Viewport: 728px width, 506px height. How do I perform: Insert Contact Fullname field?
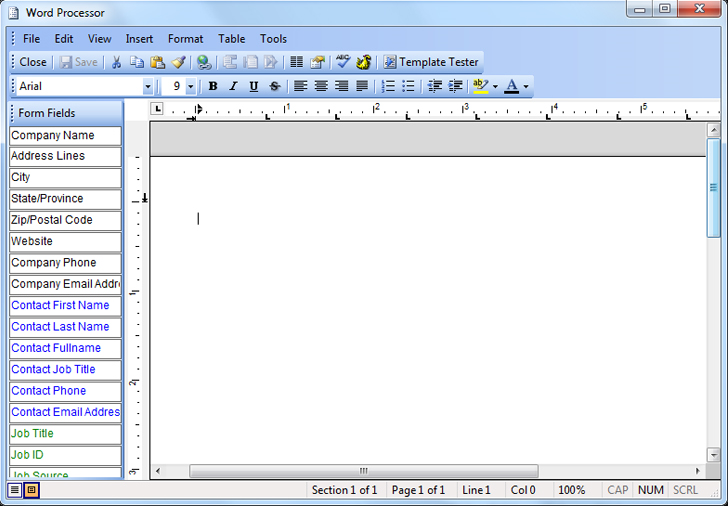[65, 349]
